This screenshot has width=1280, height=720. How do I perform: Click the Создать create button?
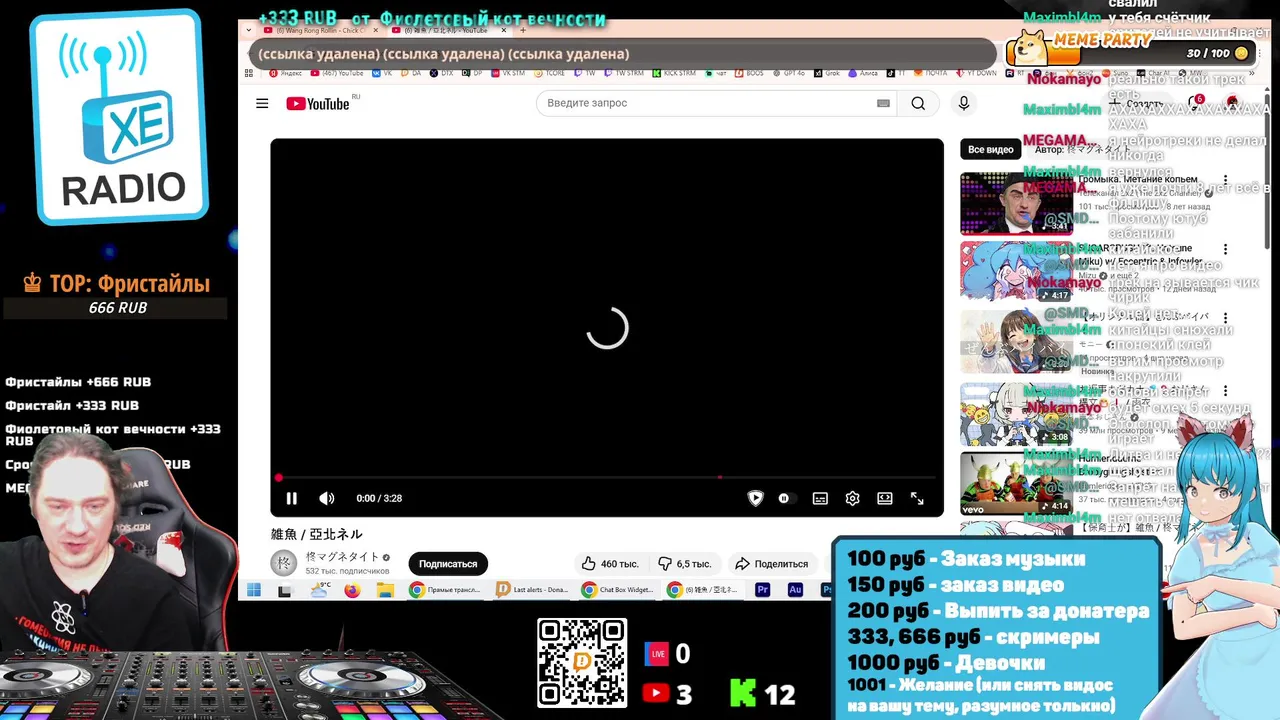coord(1136,103)
